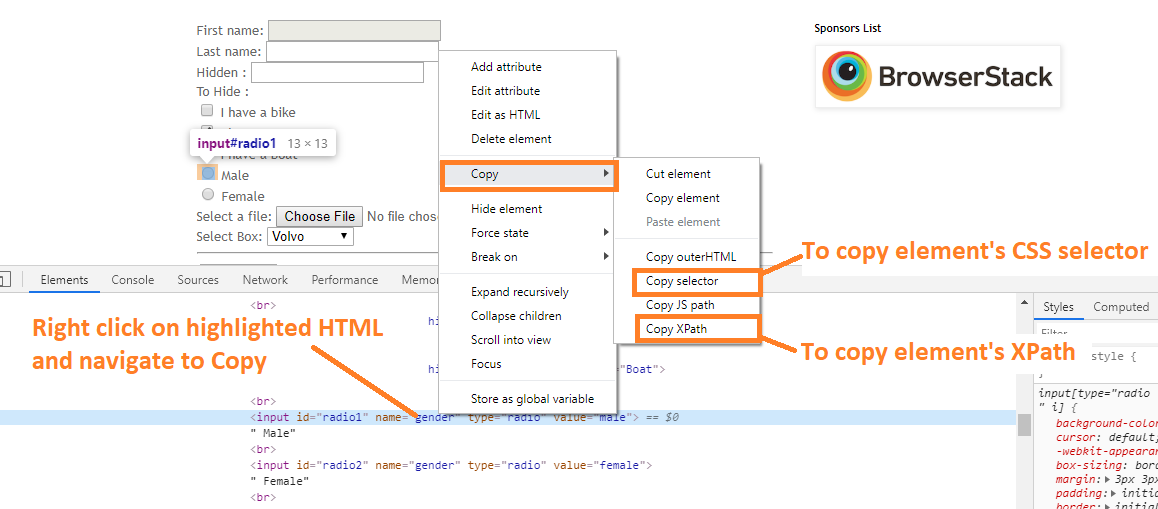Select Hide element menu option
This screenshot has height=509, width=1158.
point(527,209)
